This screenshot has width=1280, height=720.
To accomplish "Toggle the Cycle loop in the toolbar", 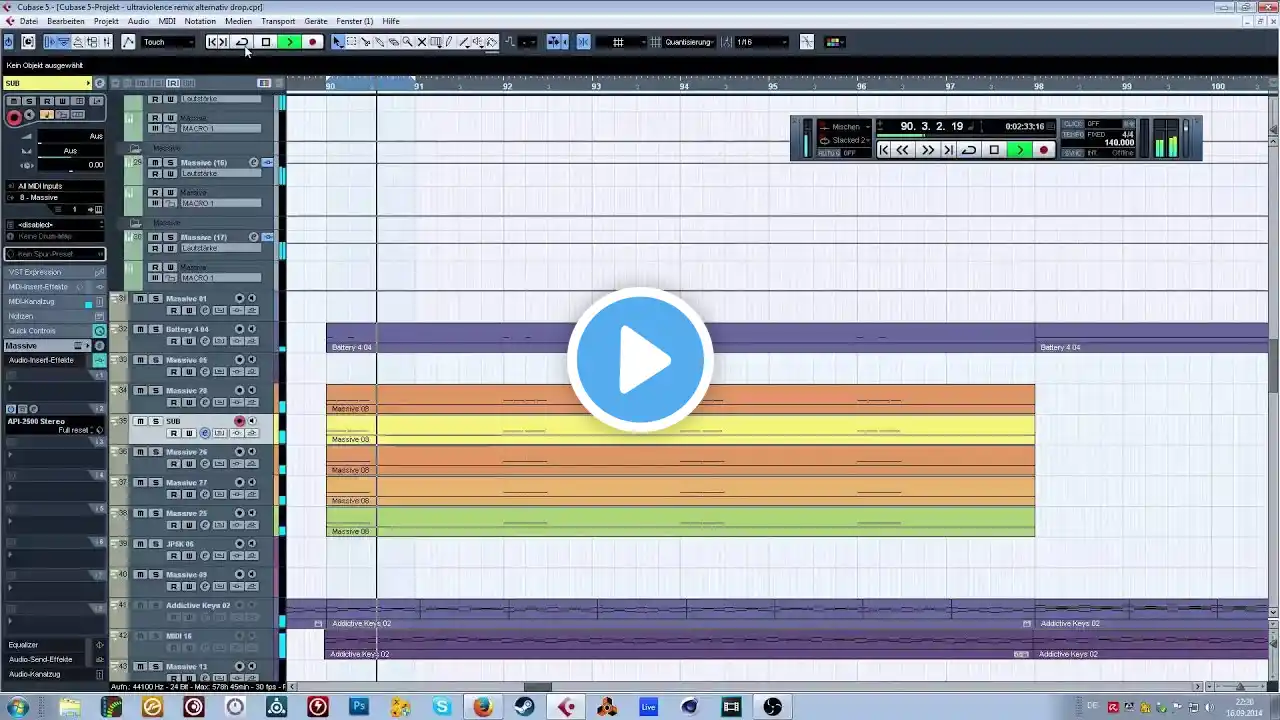I will tap(242, 42).
